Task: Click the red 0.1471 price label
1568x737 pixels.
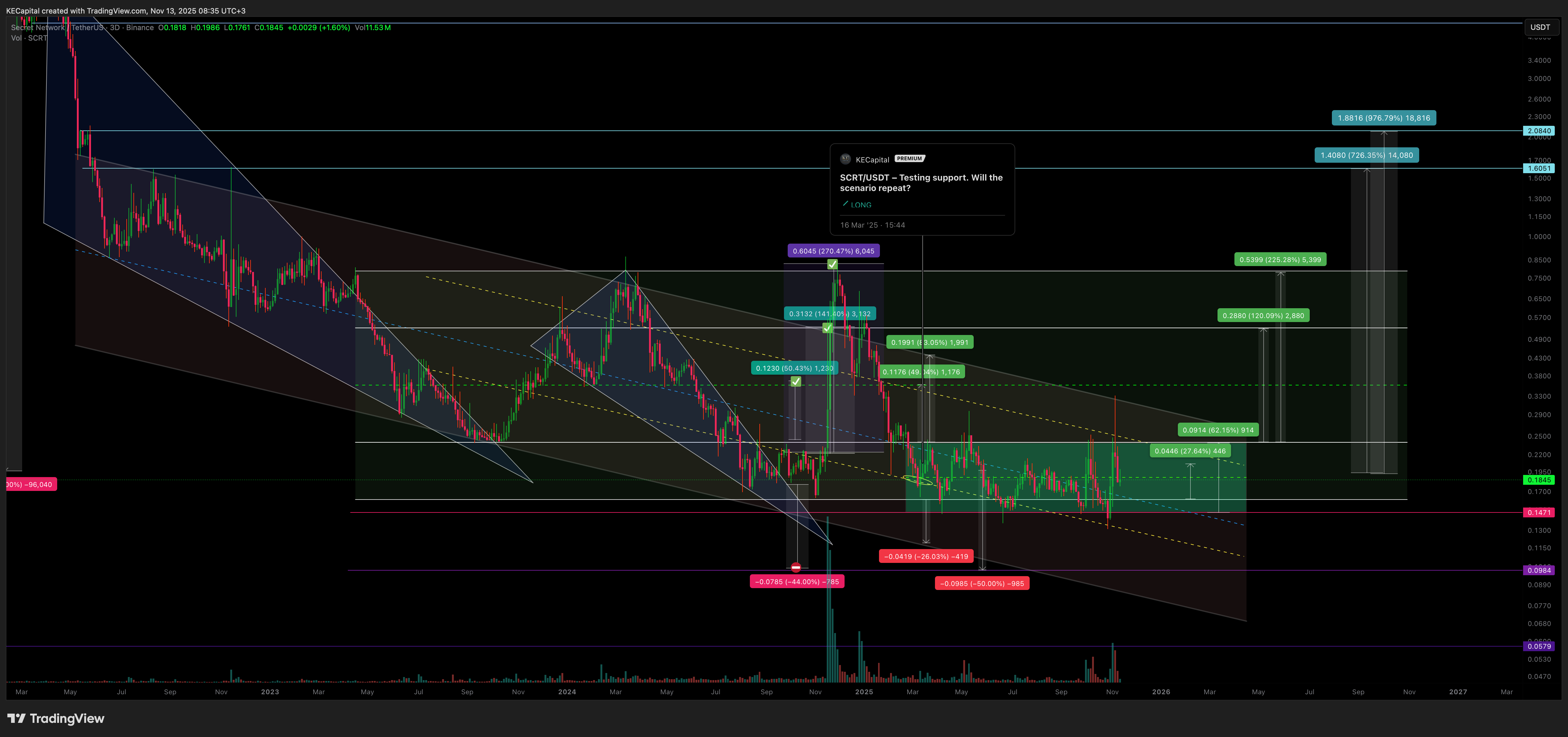Action: tap(1539, 513)
